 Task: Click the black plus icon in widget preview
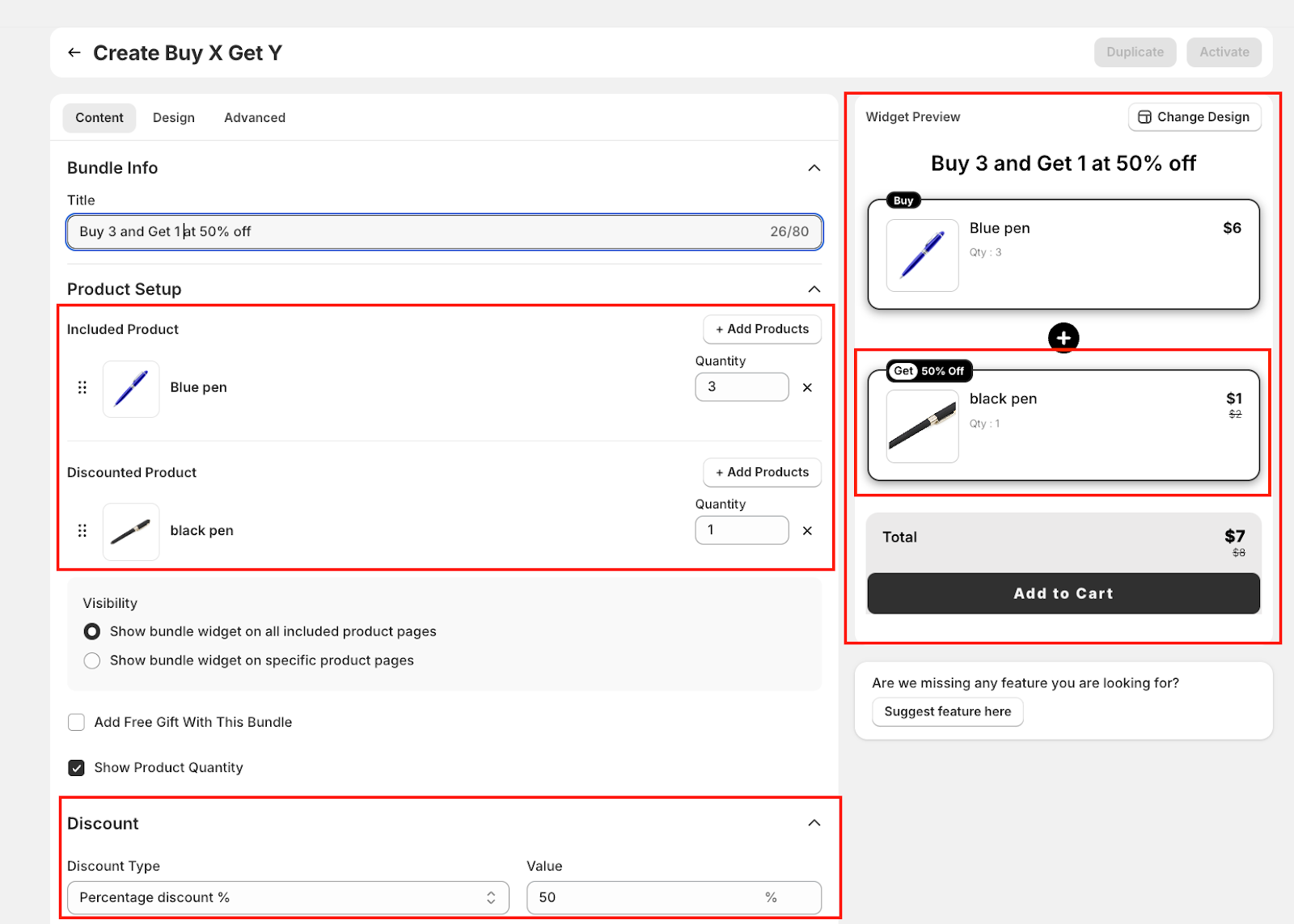point(1063,338)
